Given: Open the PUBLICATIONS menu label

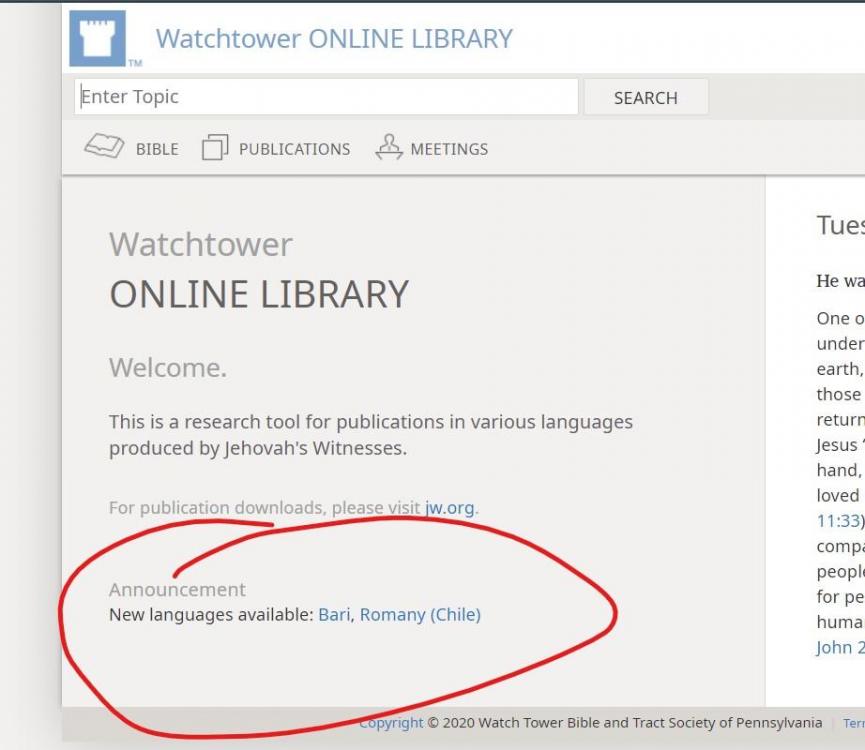Looking at the screenshot, I should pos(294,149).
